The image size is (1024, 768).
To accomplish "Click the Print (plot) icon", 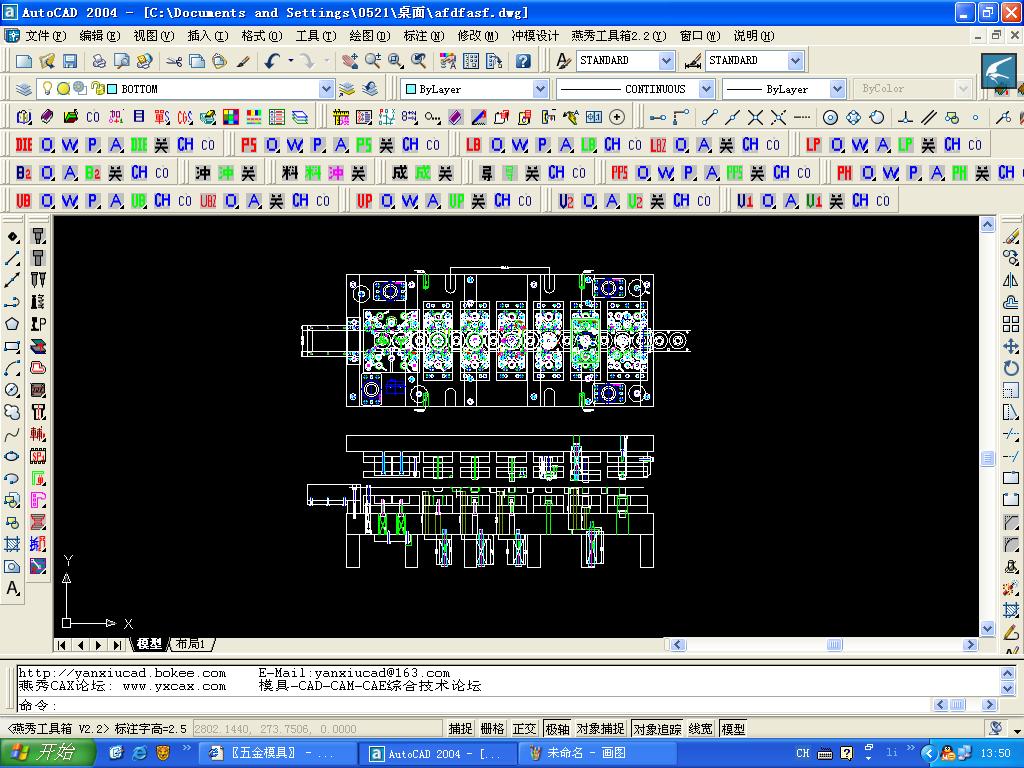I will click(99, 61).
